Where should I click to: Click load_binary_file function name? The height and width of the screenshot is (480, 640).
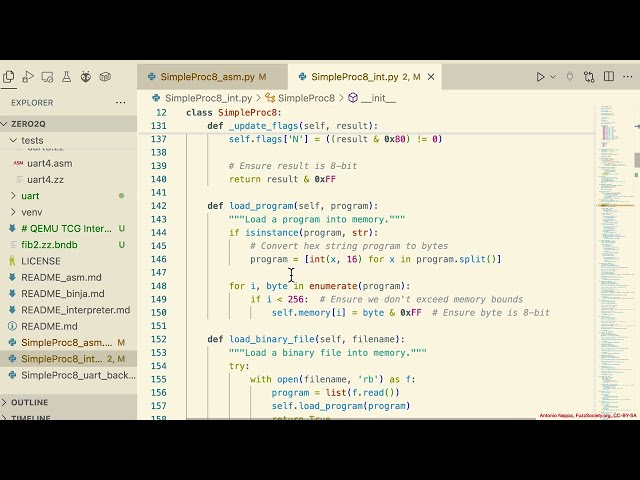pos(272,339)
